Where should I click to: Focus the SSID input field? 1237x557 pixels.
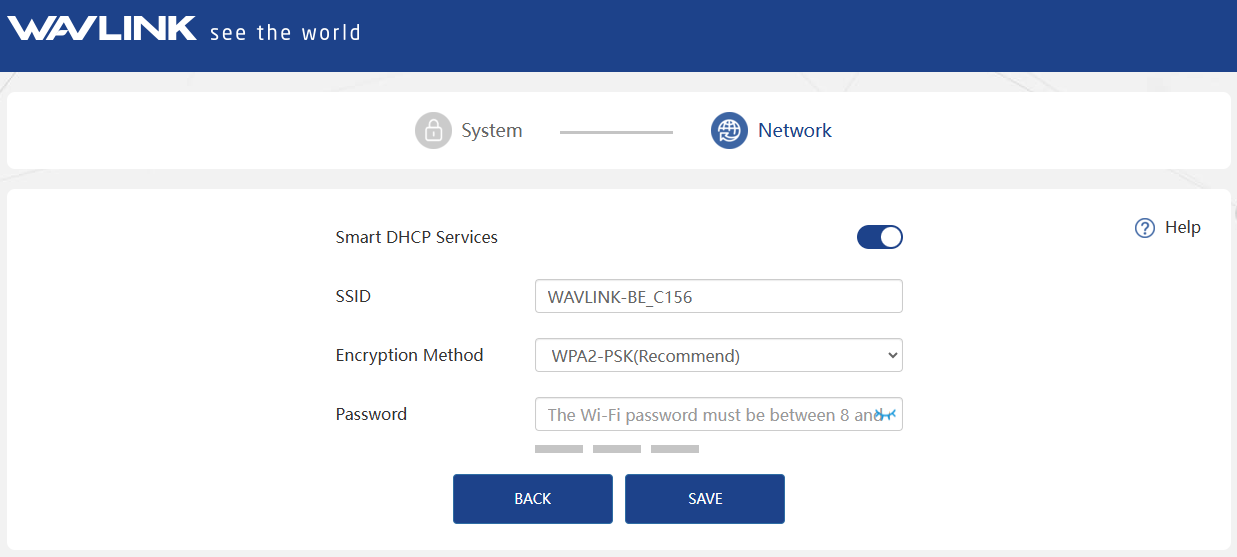[x=718, y=297]
